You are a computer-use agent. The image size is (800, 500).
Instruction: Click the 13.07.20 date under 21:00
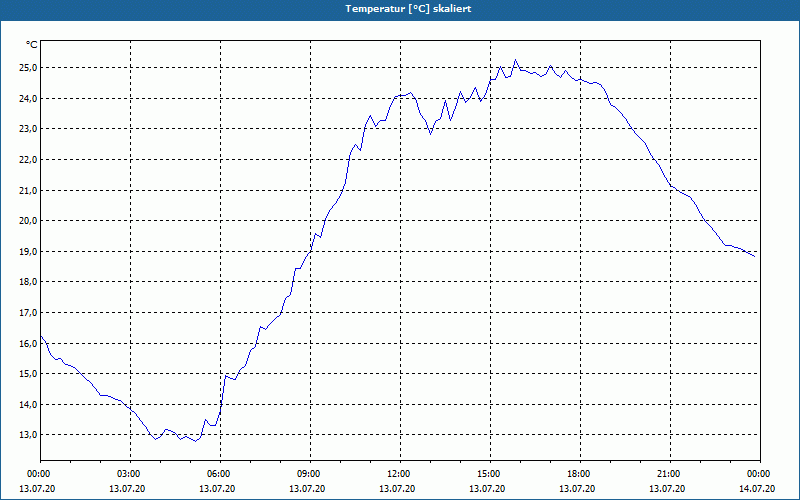[667, 489]
